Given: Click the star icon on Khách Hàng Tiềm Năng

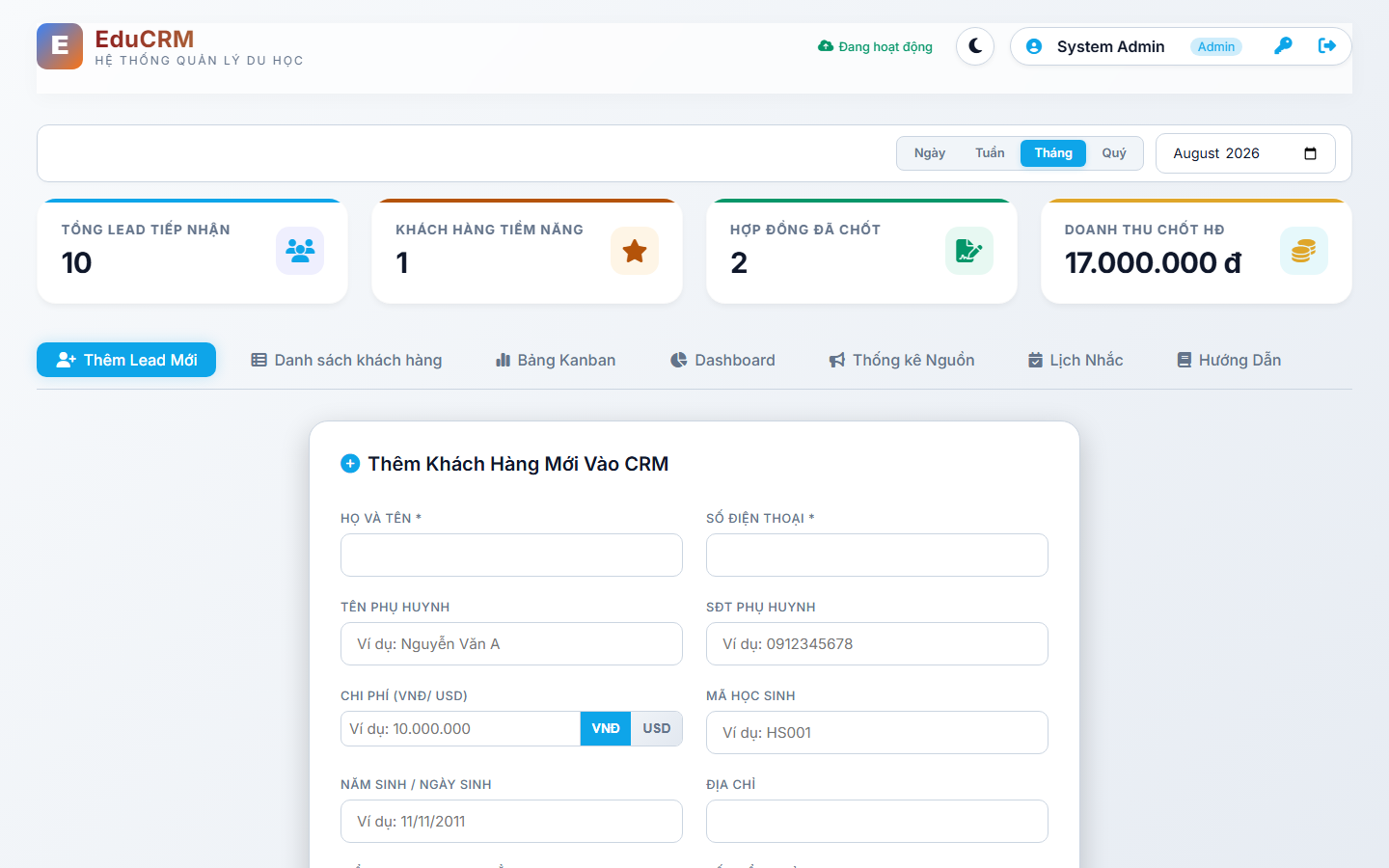Looking at the screenshot, I should pos(635,251).
